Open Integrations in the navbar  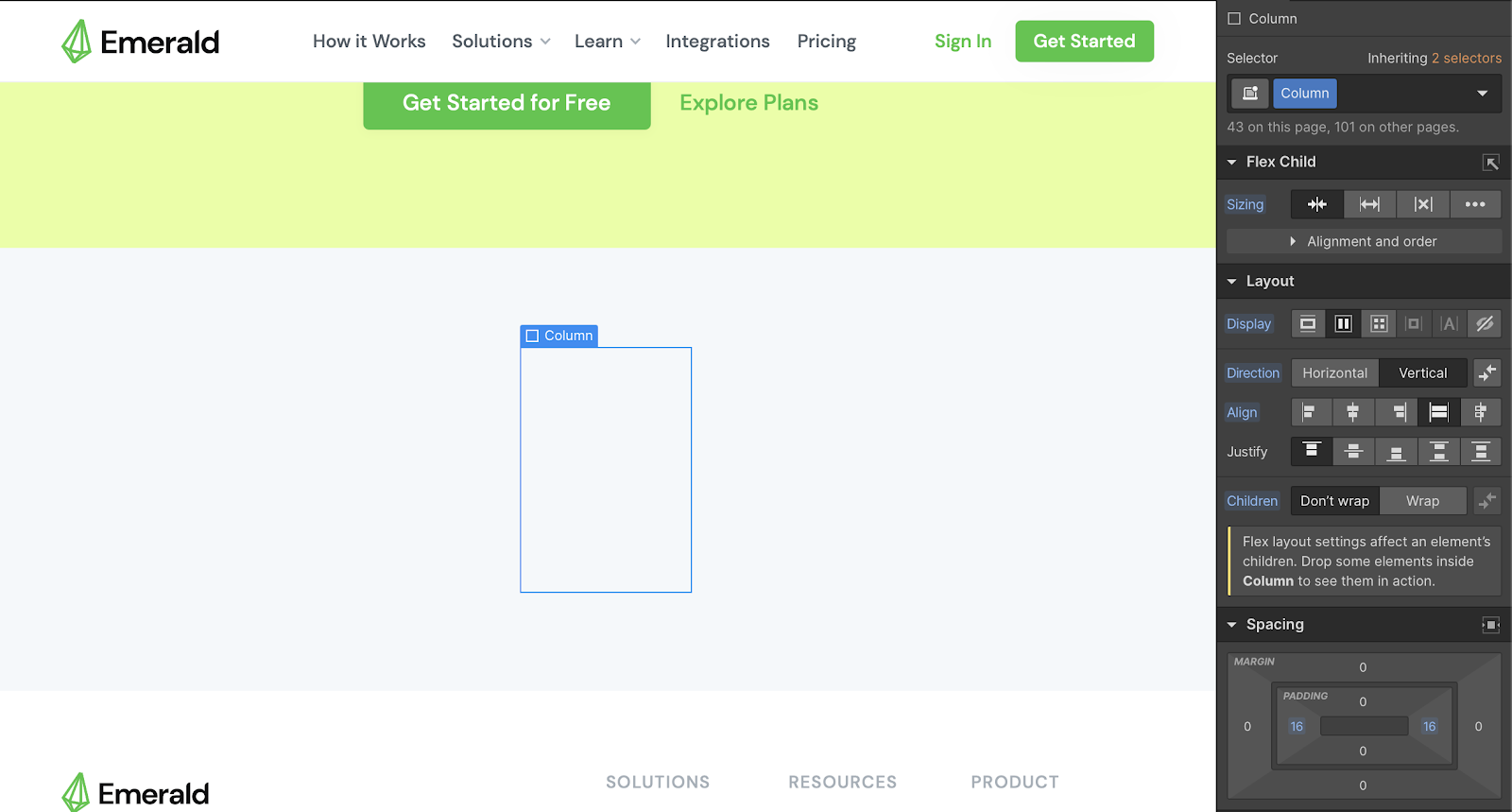(717, 42)
